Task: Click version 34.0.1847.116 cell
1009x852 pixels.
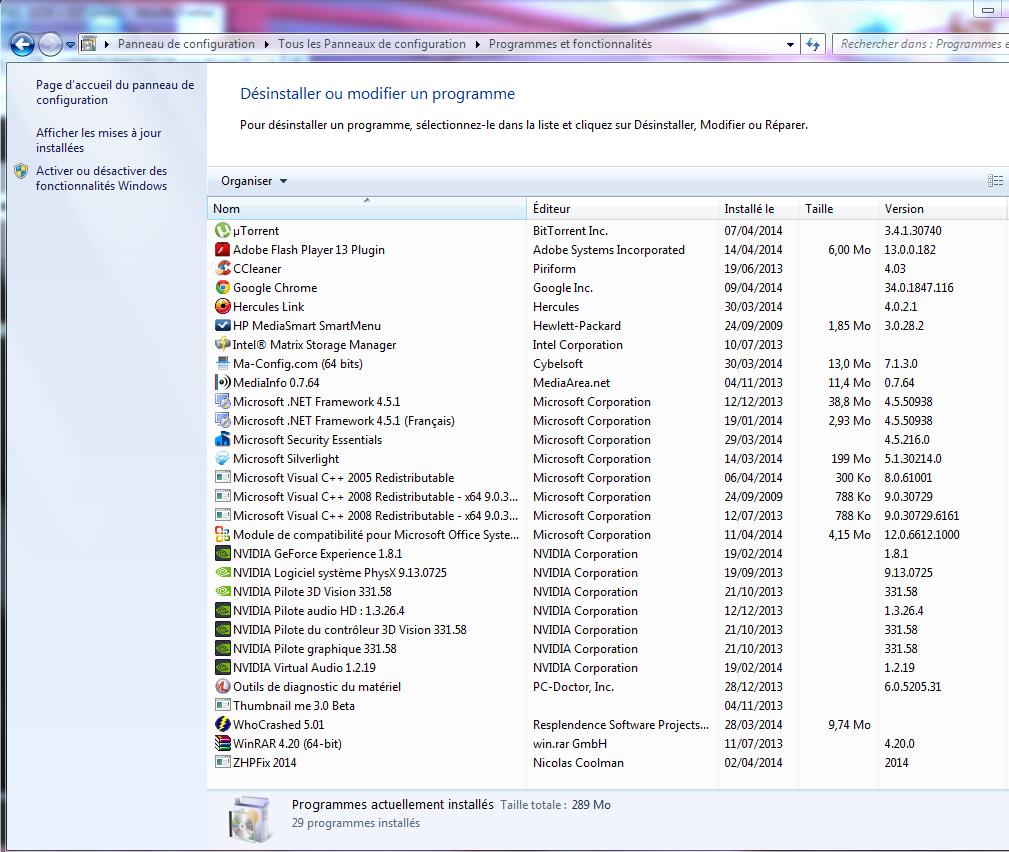Action: click(x=919, y=288)
